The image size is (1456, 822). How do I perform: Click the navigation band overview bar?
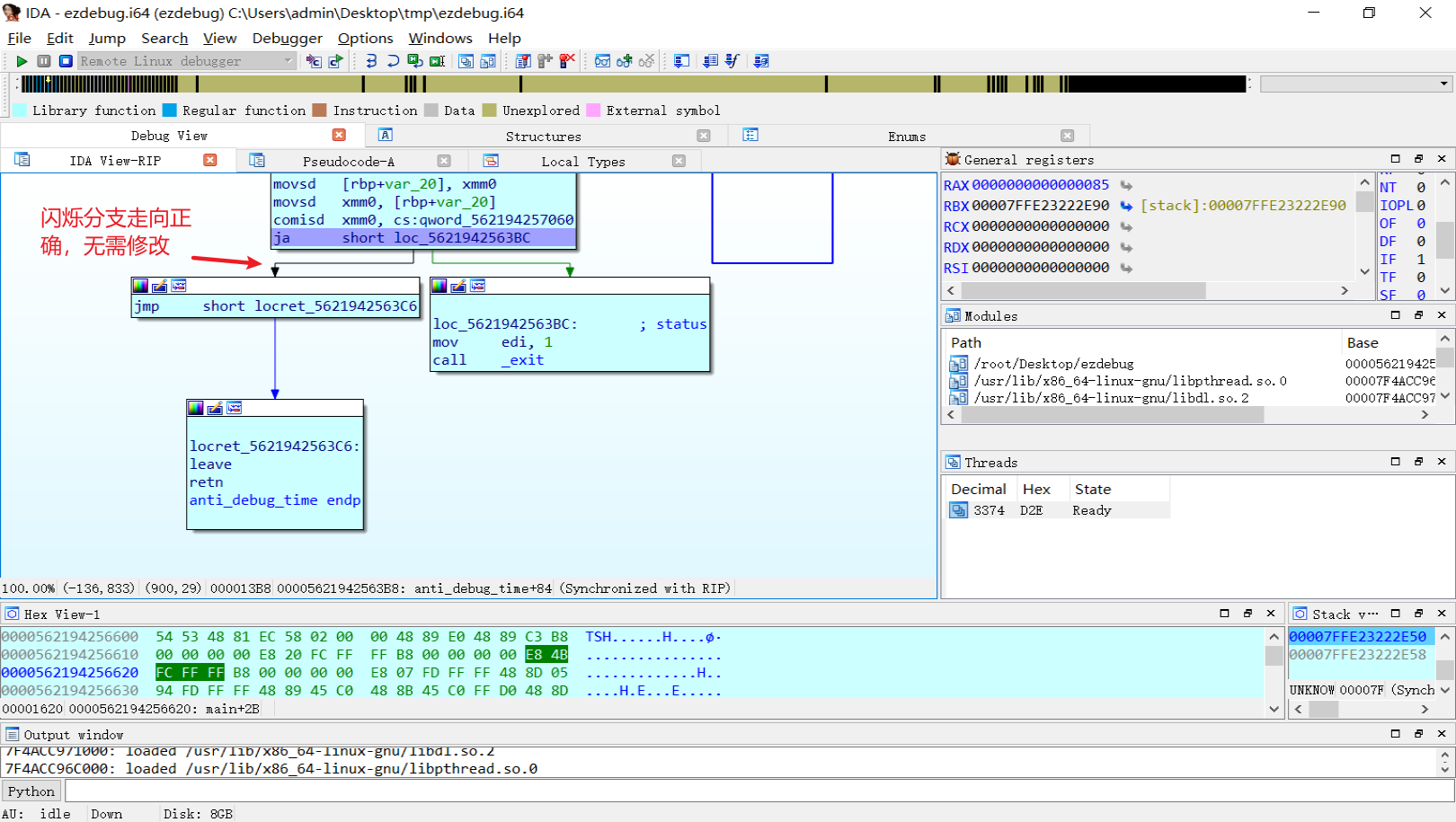point(632,84)
